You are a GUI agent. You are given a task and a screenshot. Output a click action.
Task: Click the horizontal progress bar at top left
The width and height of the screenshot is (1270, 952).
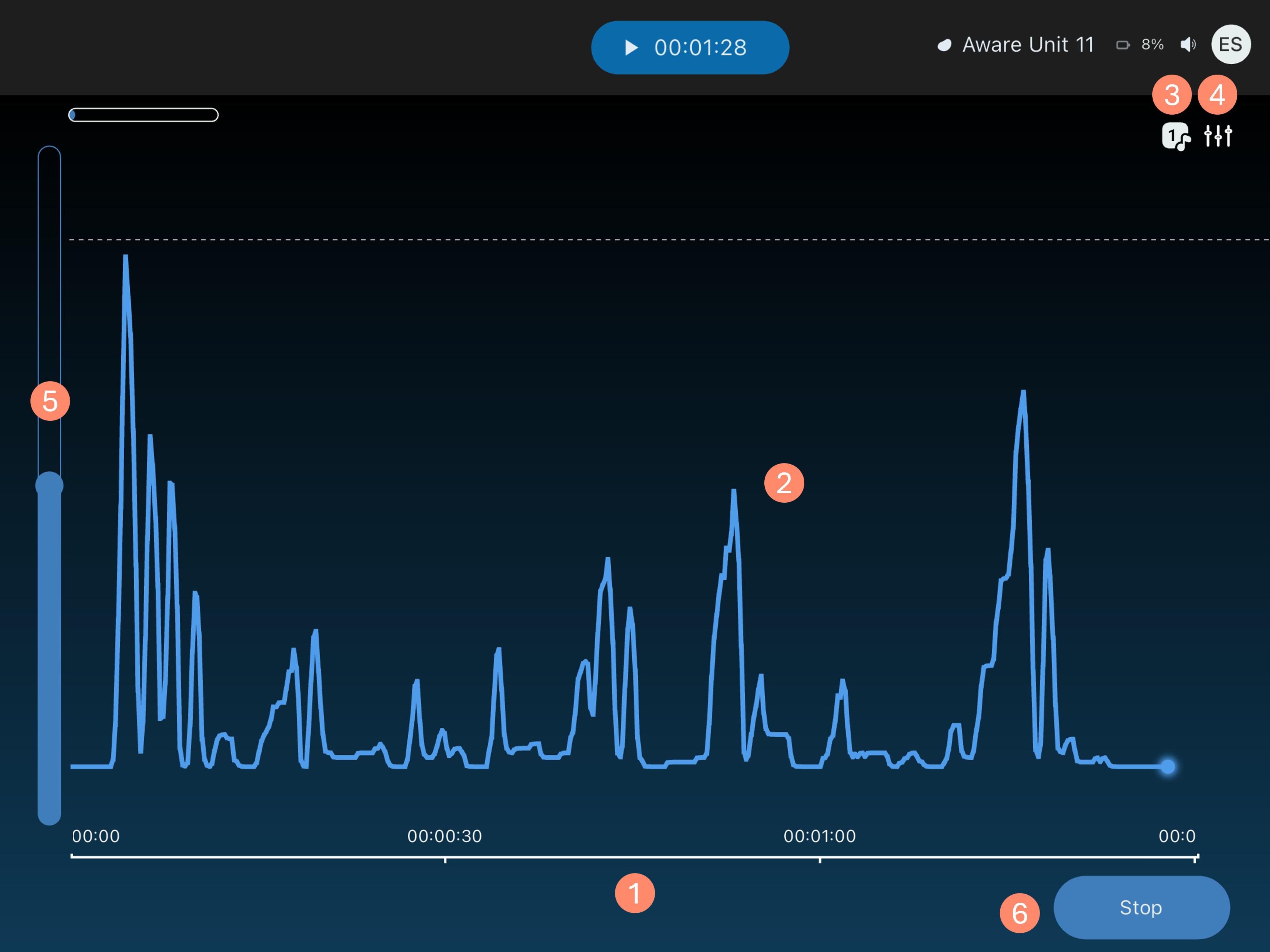click(144, 115)
